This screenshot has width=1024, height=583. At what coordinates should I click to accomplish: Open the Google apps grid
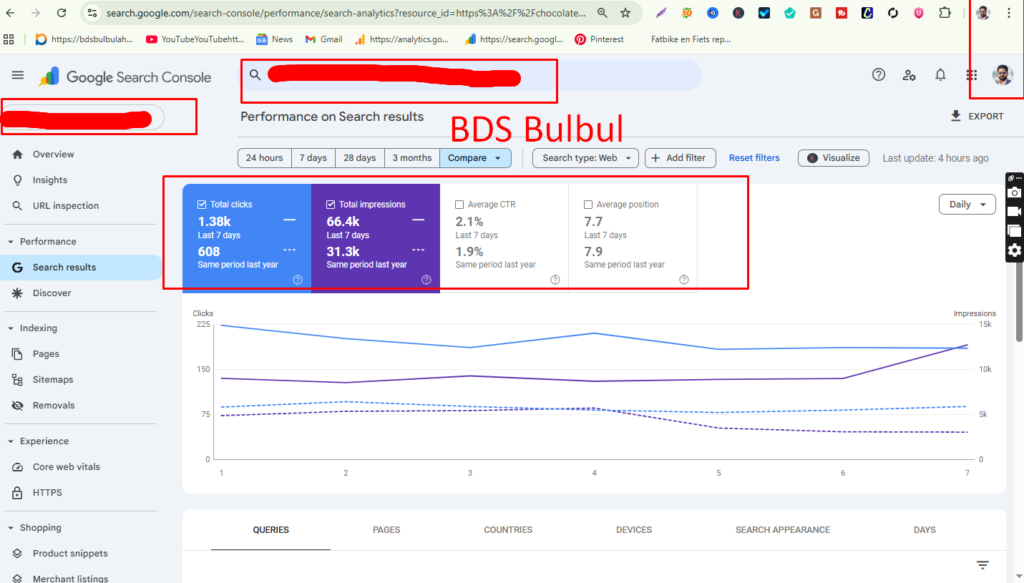969,74
